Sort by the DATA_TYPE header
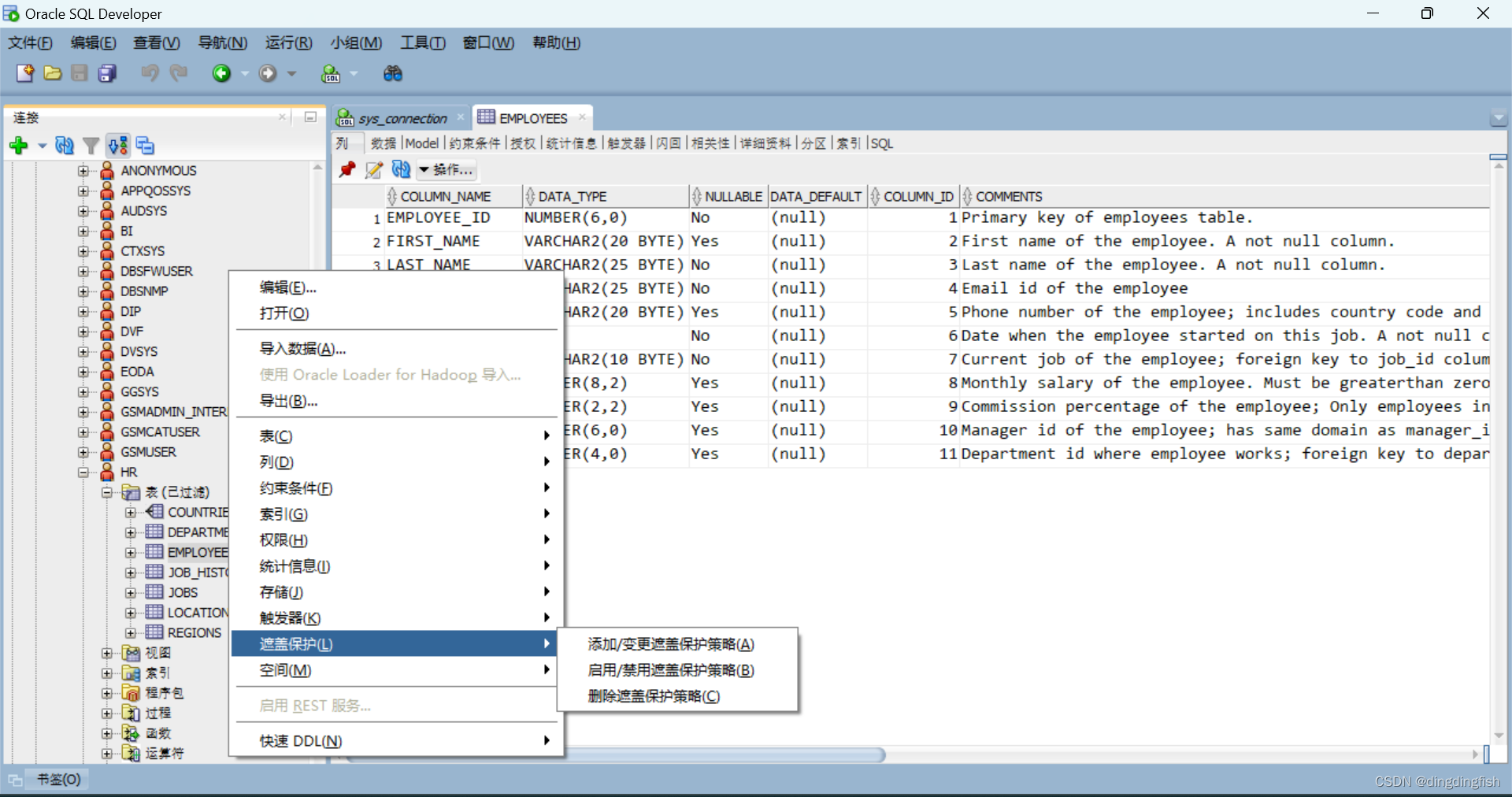Image resolution: width=1512 pixels, height=797 pixels. pos(606,196)
